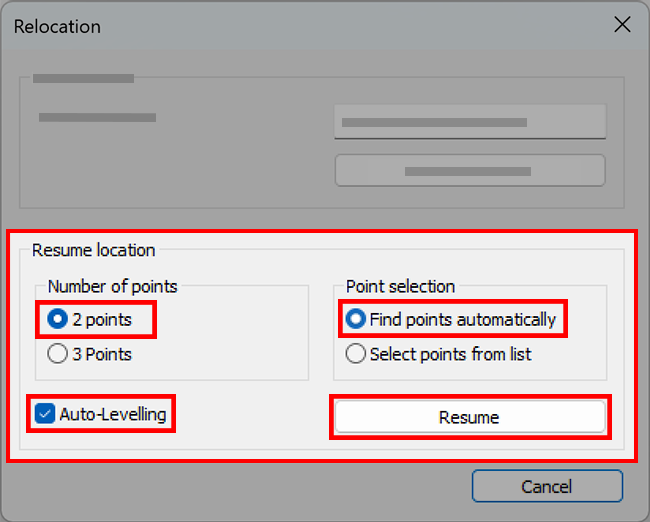Screen dimensions: 650x522
Task: Click the Cancel button
Action: tap(547, 487)
